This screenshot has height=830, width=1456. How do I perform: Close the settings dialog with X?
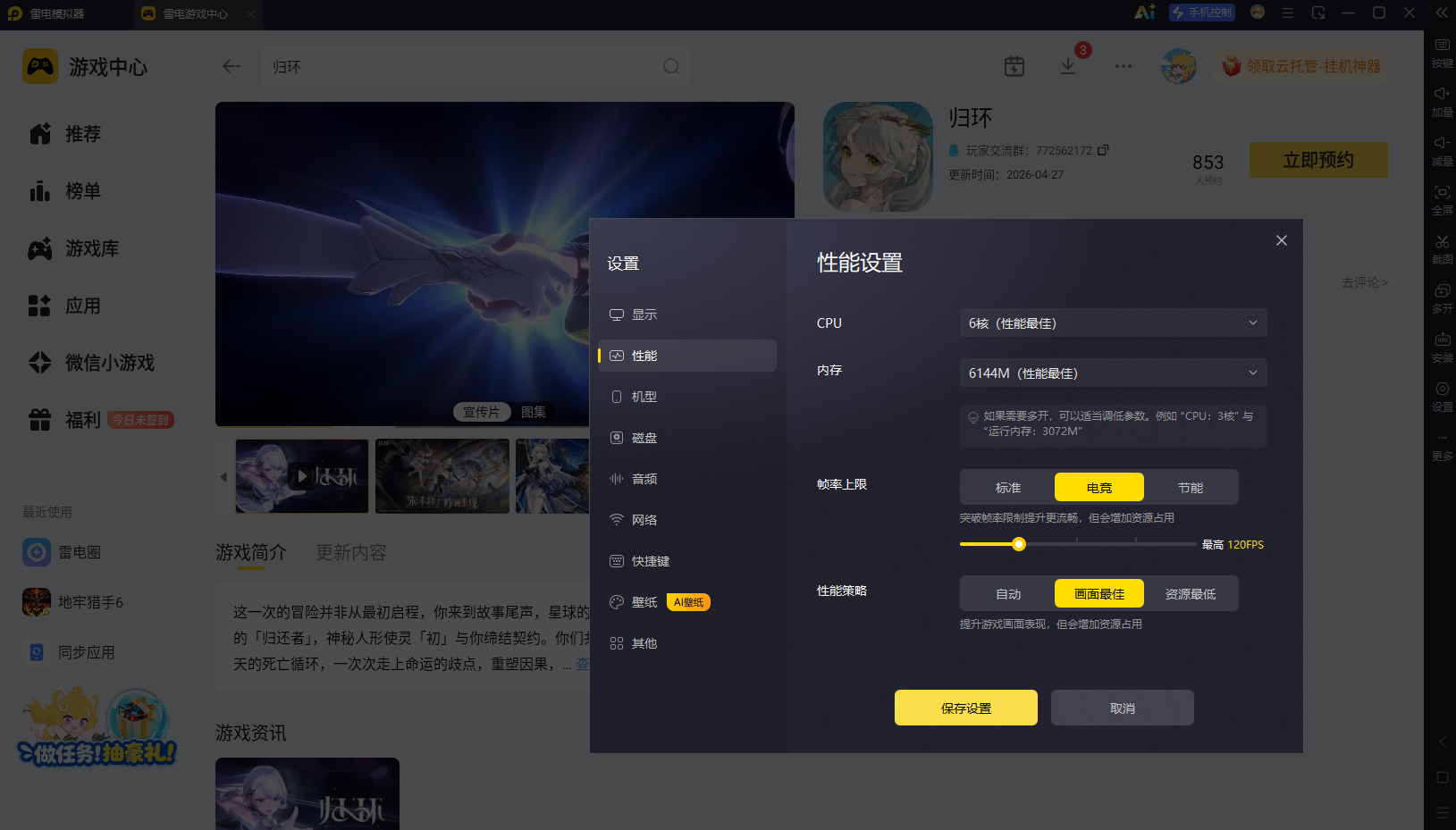(1282, 240)
